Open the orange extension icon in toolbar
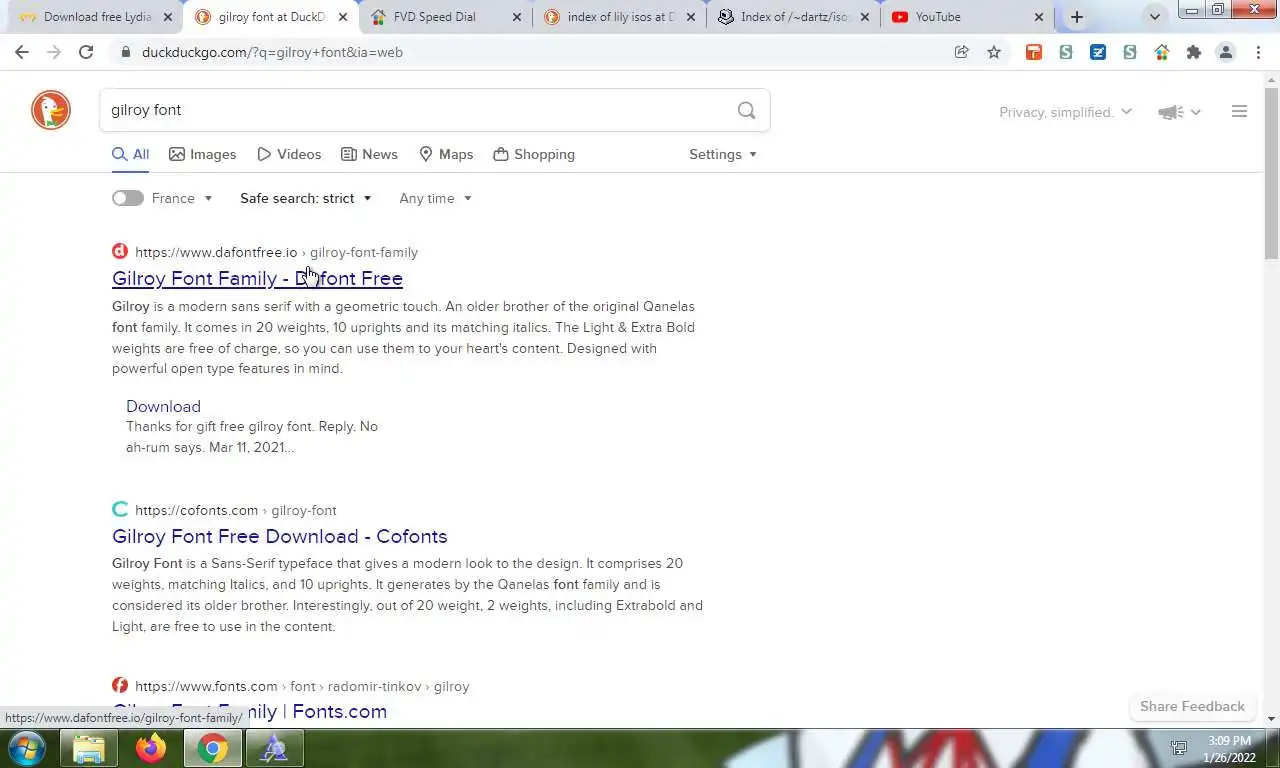 point(1034,52)
